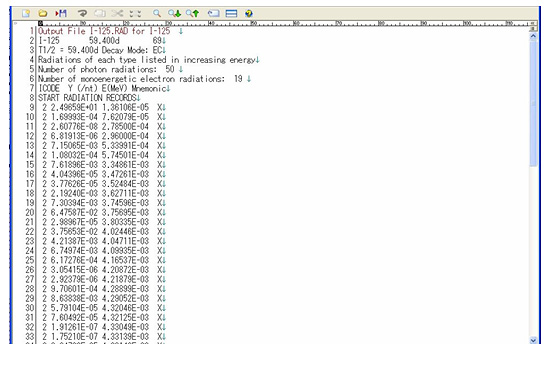Click the value '3.47261E-03' on line 16
Screen dimensions: 551x369
tap(125, 174)
